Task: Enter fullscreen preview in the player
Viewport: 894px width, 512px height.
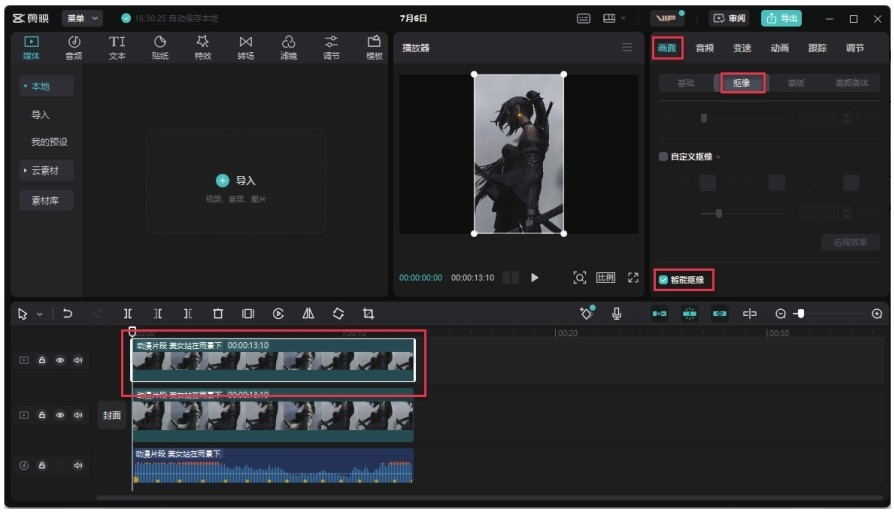Action: click(x=633, y=278)
